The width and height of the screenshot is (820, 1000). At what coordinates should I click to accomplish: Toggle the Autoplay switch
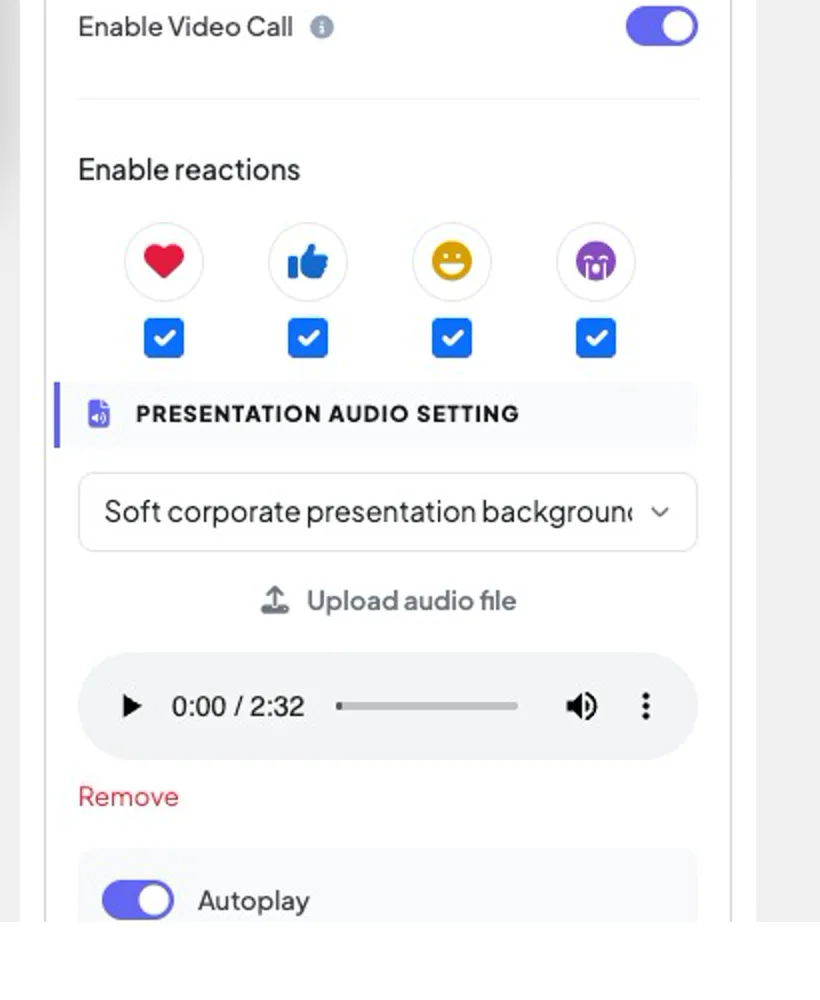tap(138, 900)
